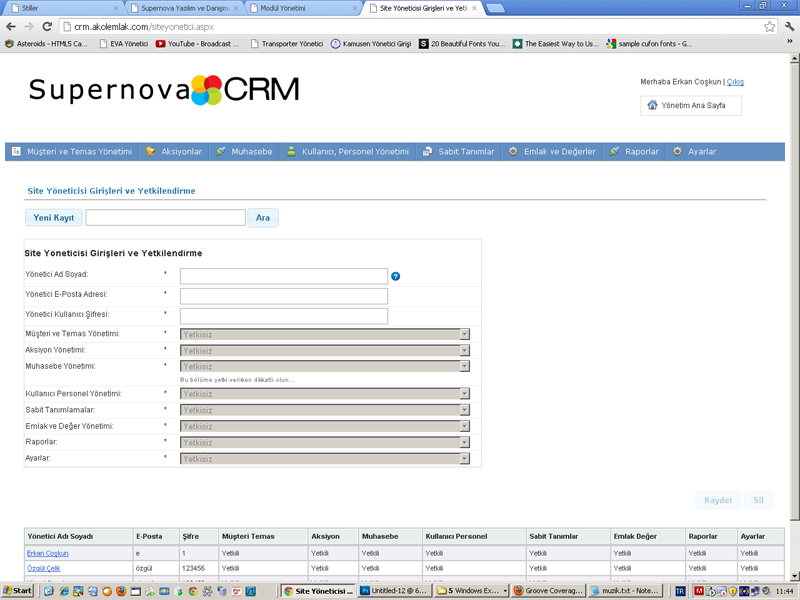The width and height of the screenshot is (800, 600).
Task: Expand the Kullanıcı Personel Yönetimi dropdown
Action: (464, 394)
